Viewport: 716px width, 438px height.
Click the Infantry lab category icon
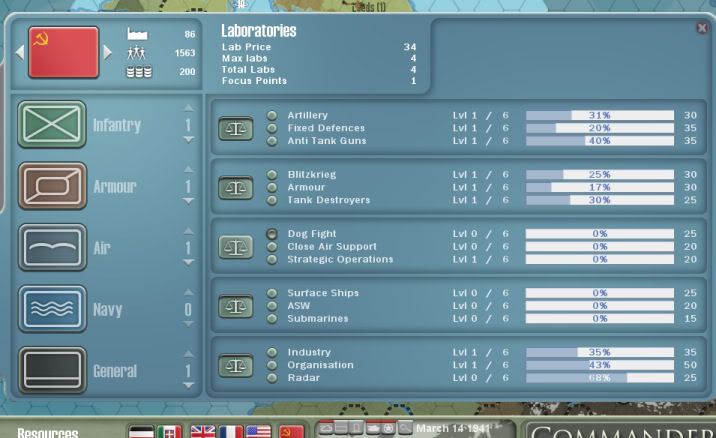coord(52,125)
